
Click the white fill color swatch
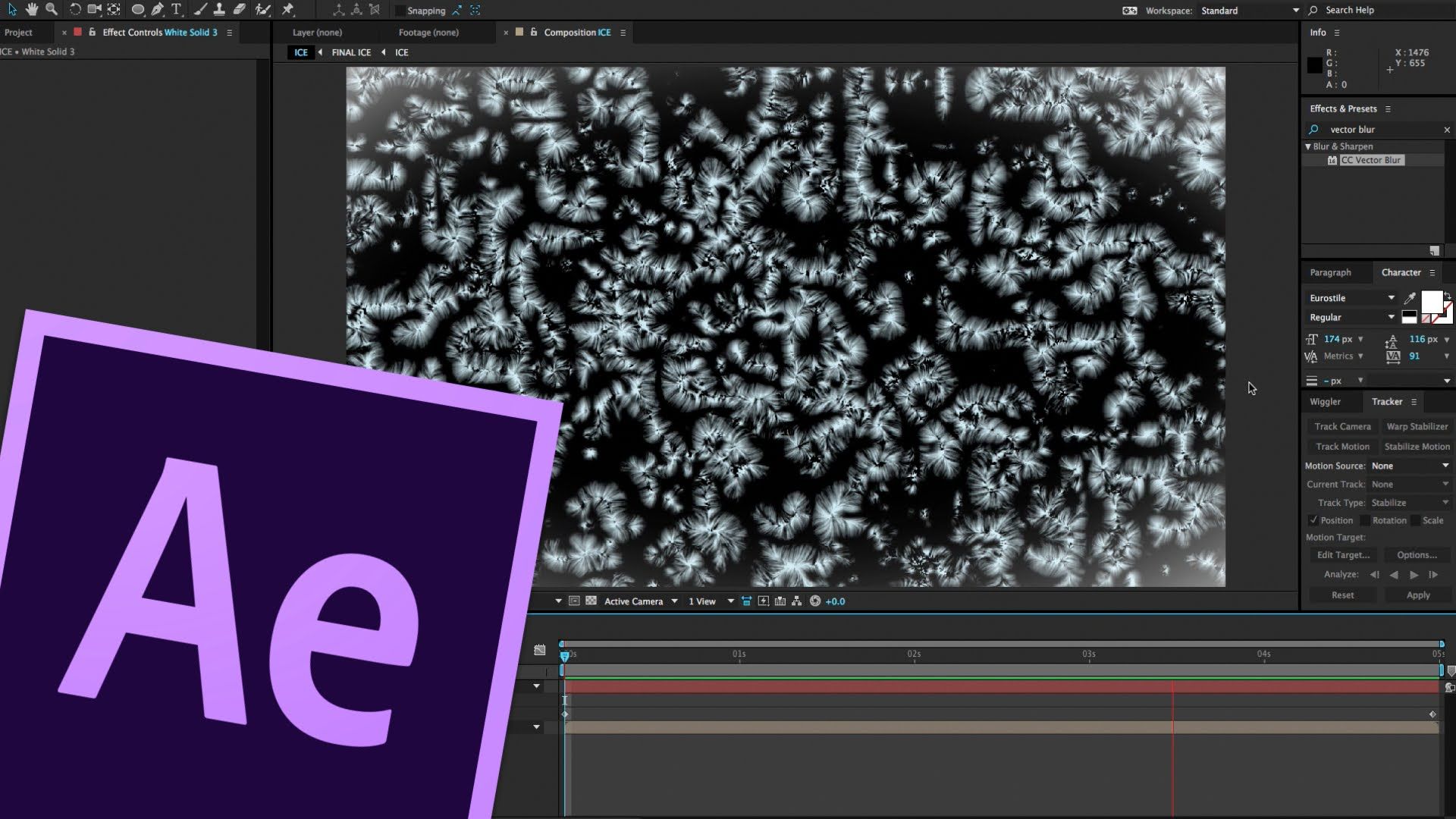pyautogui.click(x=1431, y=301)
